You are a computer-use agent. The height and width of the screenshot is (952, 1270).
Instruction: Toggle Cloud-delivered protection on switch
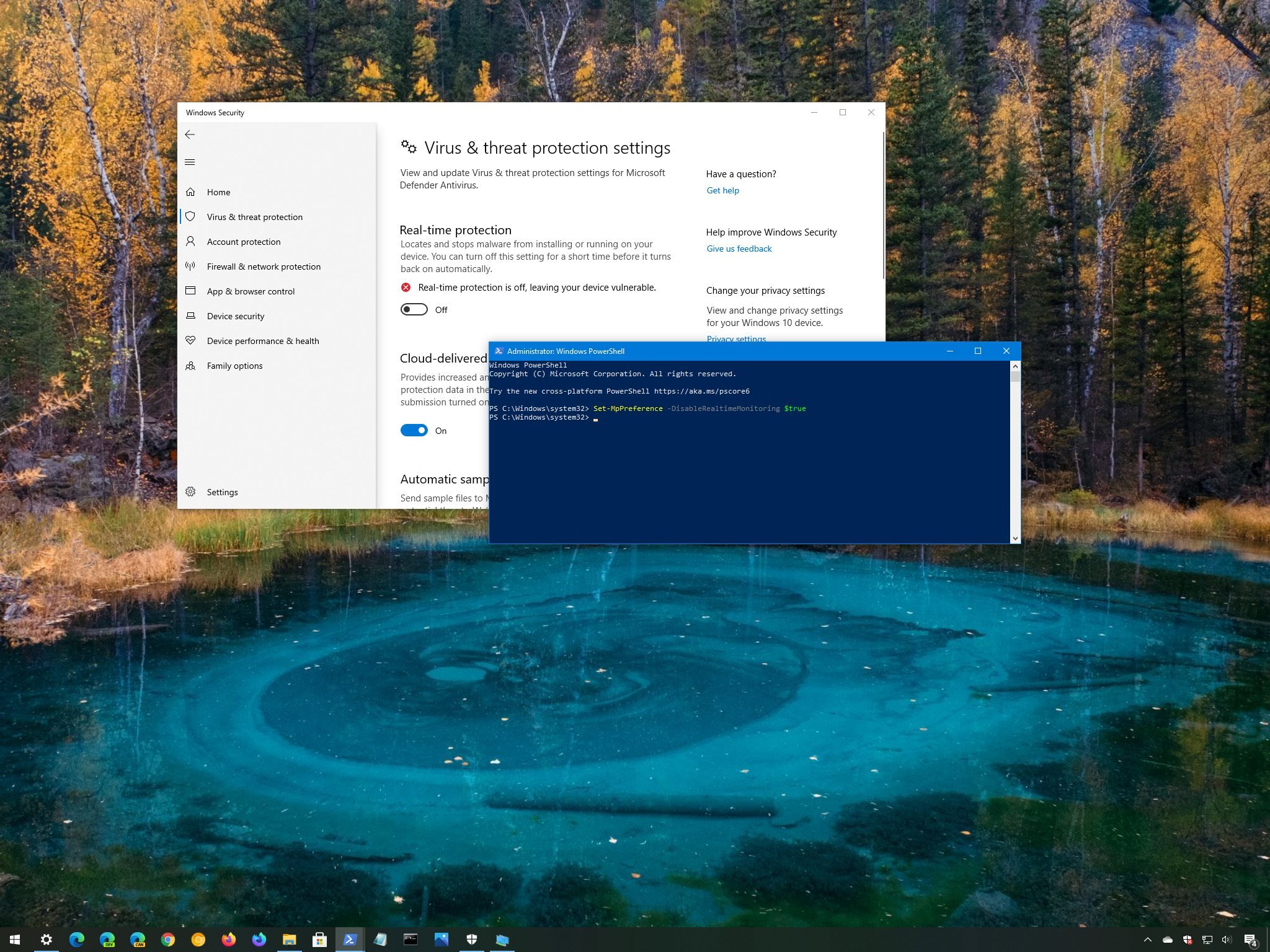click(x=413, y=430)
